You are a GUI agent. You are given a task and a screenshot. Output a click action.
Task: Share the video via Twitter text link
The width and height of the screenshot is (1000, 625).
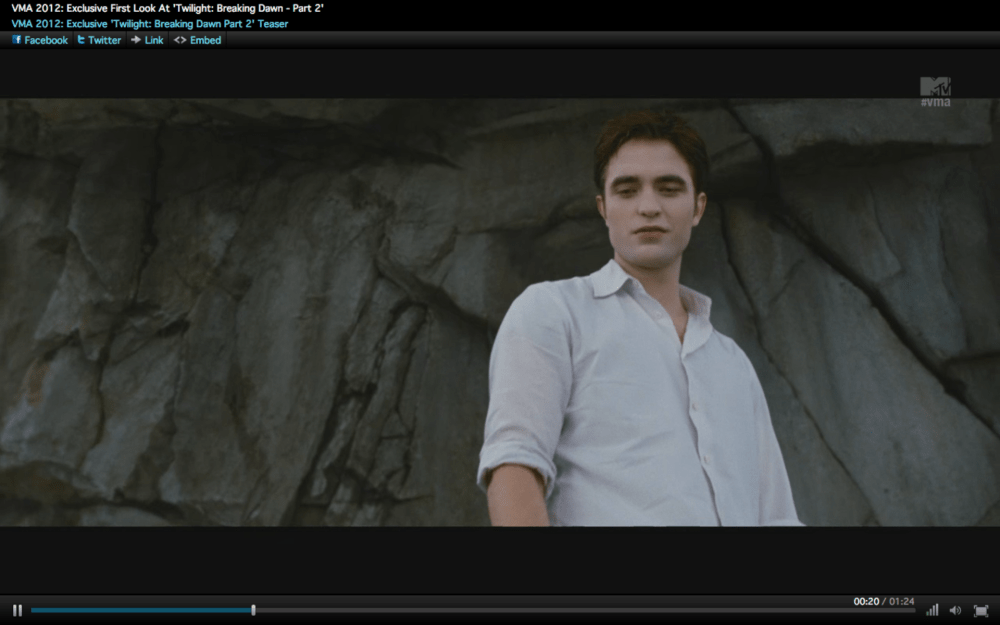click(104, 40)
